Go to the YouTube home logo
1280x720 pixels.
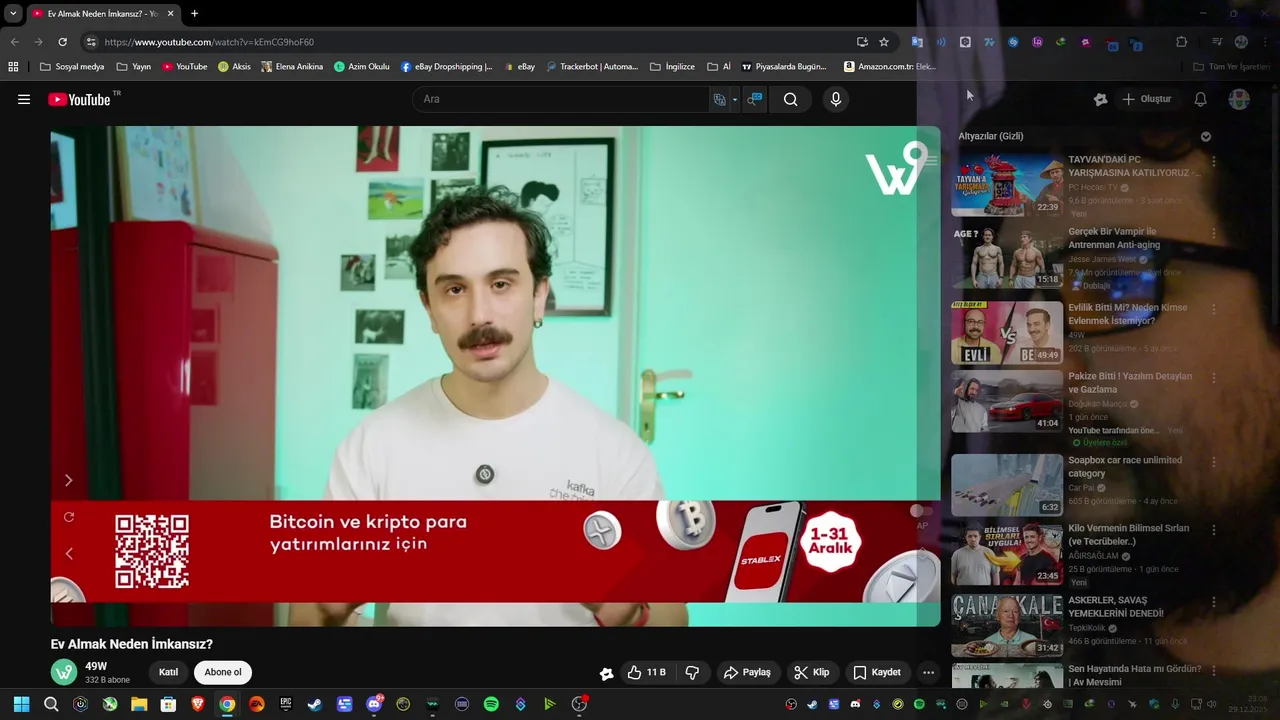click(79, 99)
